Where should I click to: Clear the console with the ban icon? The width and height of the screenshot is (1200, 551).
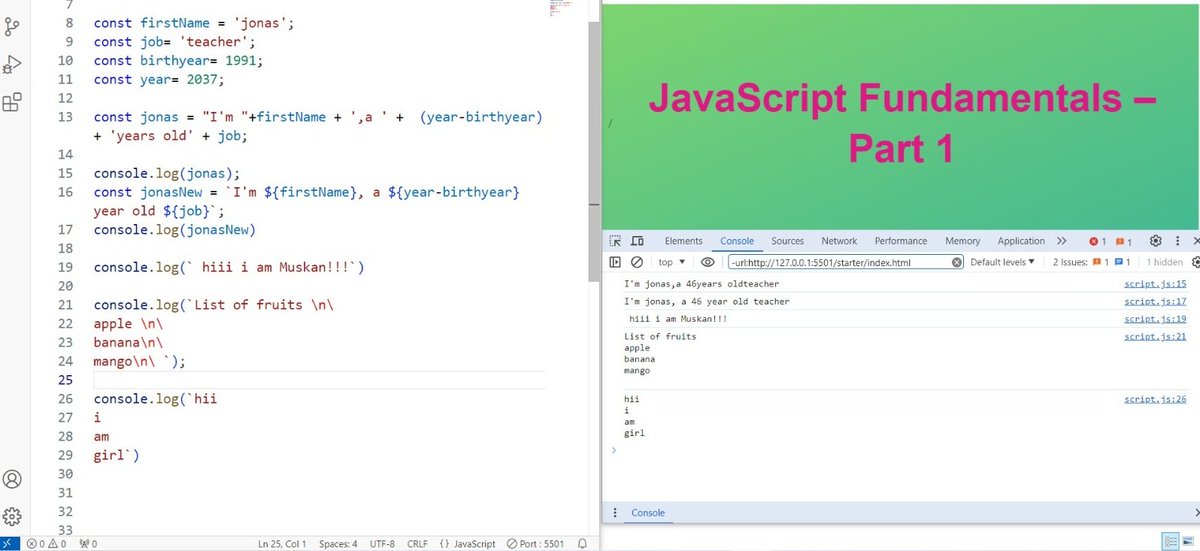point(637,262)
